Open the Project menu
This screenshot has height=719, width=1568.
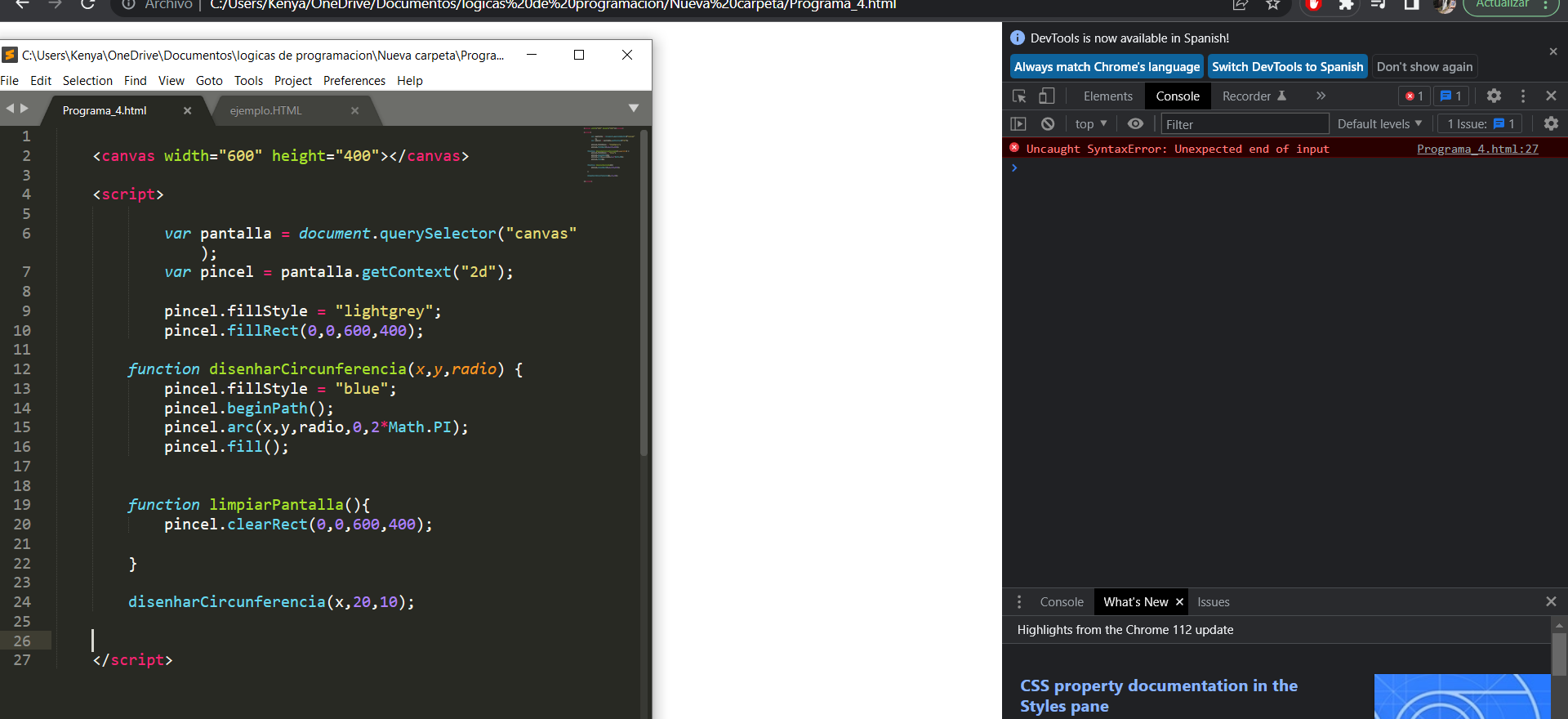point(293,80)
